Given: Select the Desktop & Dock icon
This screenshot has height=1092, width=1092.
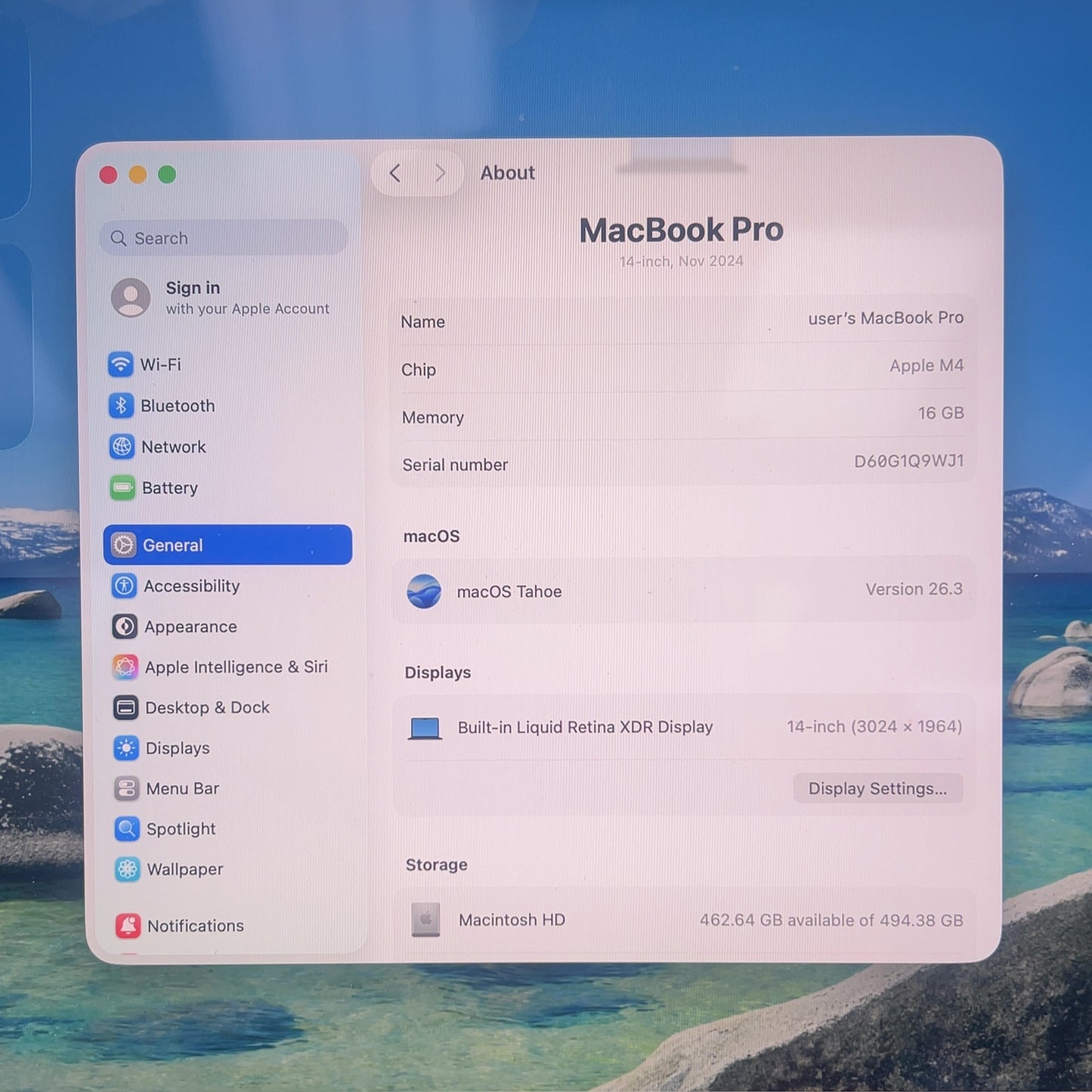Looking at the screenshot, I should click(x=125, y=707).
